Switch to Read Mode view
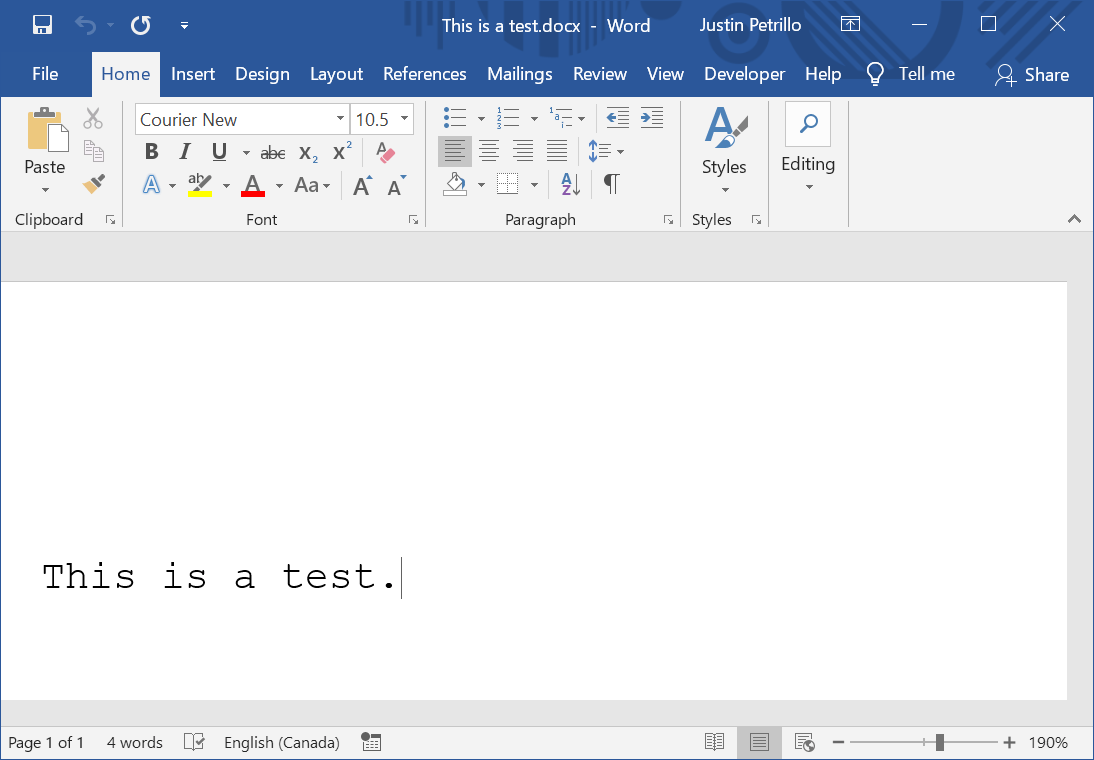This screenshot has width=1094, height=760. coord(714,742)
